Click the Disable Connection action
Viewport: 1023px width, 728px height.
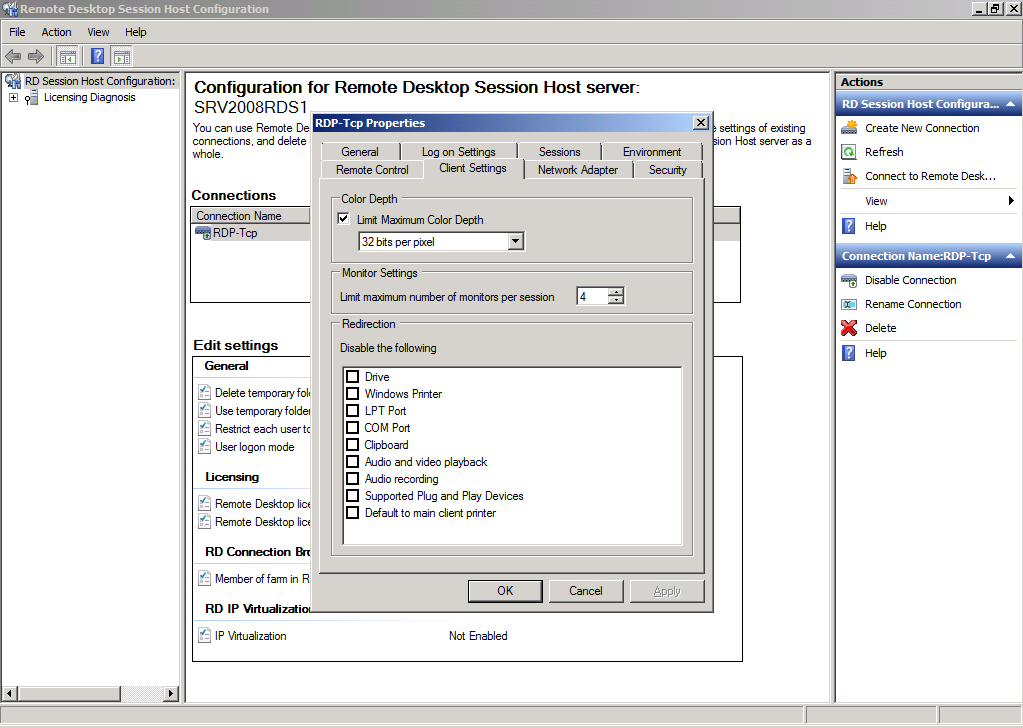pos(911,281)
